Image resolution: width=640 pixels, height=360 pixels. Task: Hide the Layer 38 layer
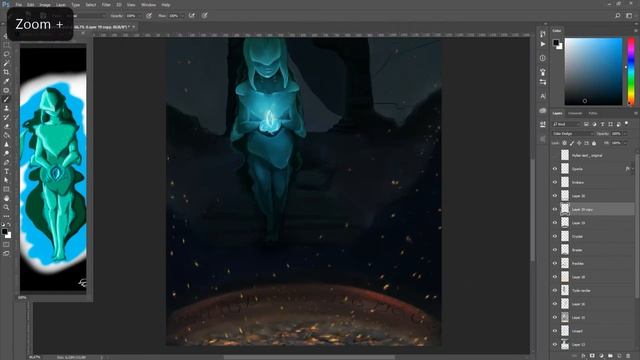pyautogui.click(x=555, y=277)
